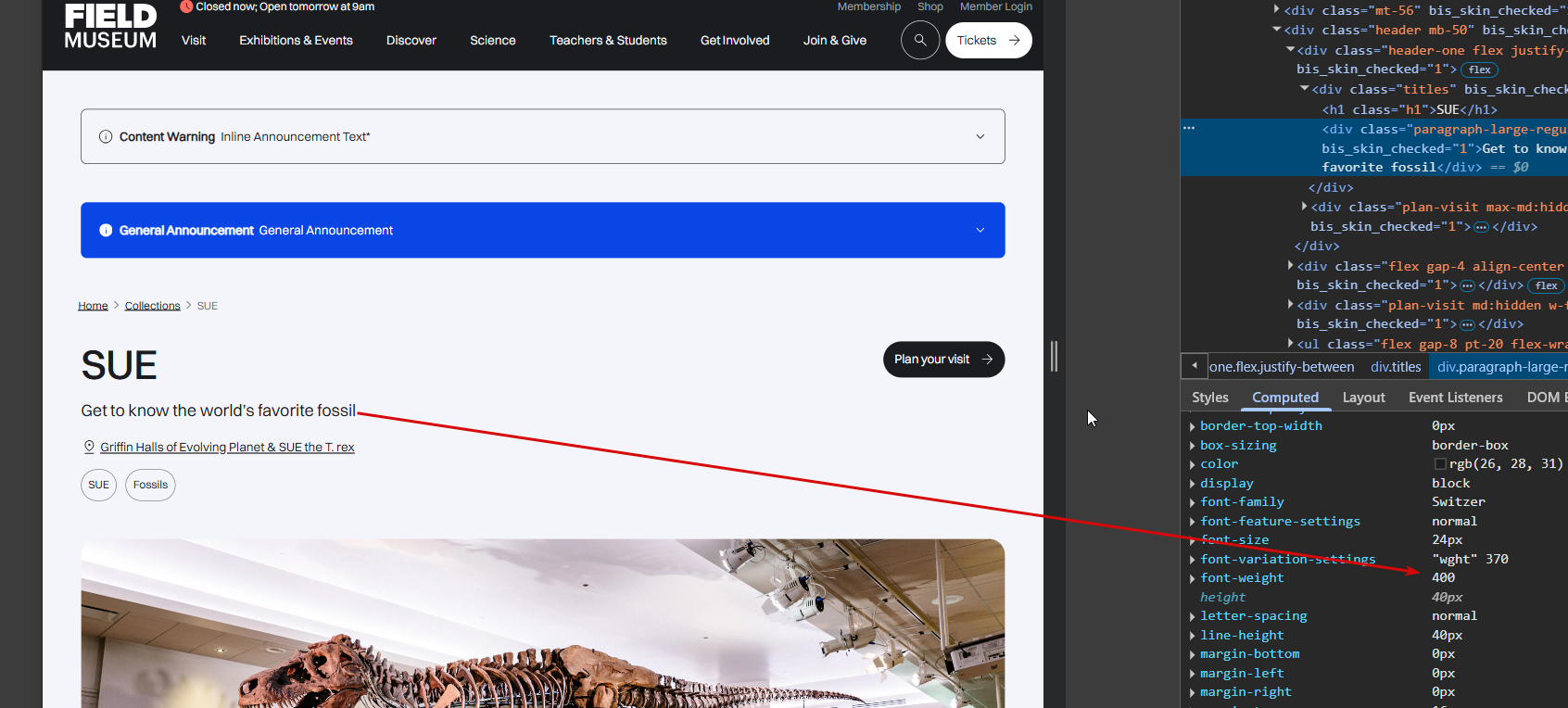Open the Science menu

coord(493,41)
